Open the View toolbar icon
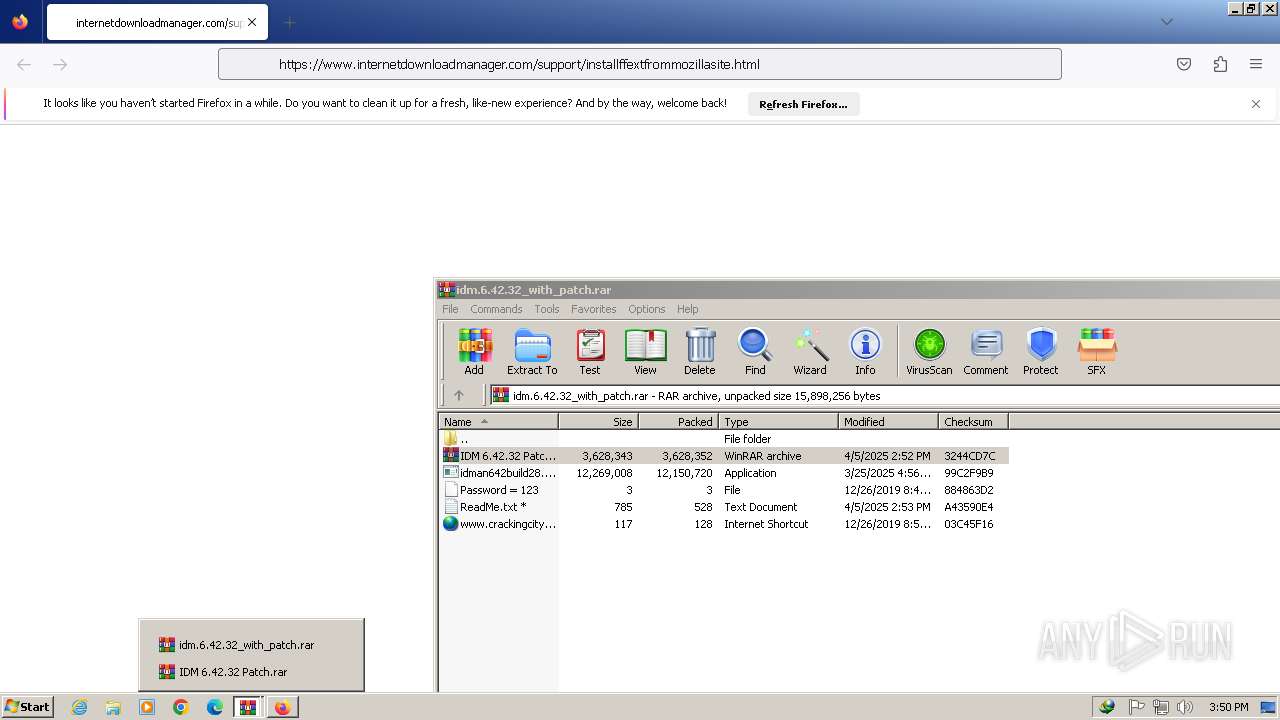Image resolution: width=1280 pixels, height=720 pixels. pos(645,352)
